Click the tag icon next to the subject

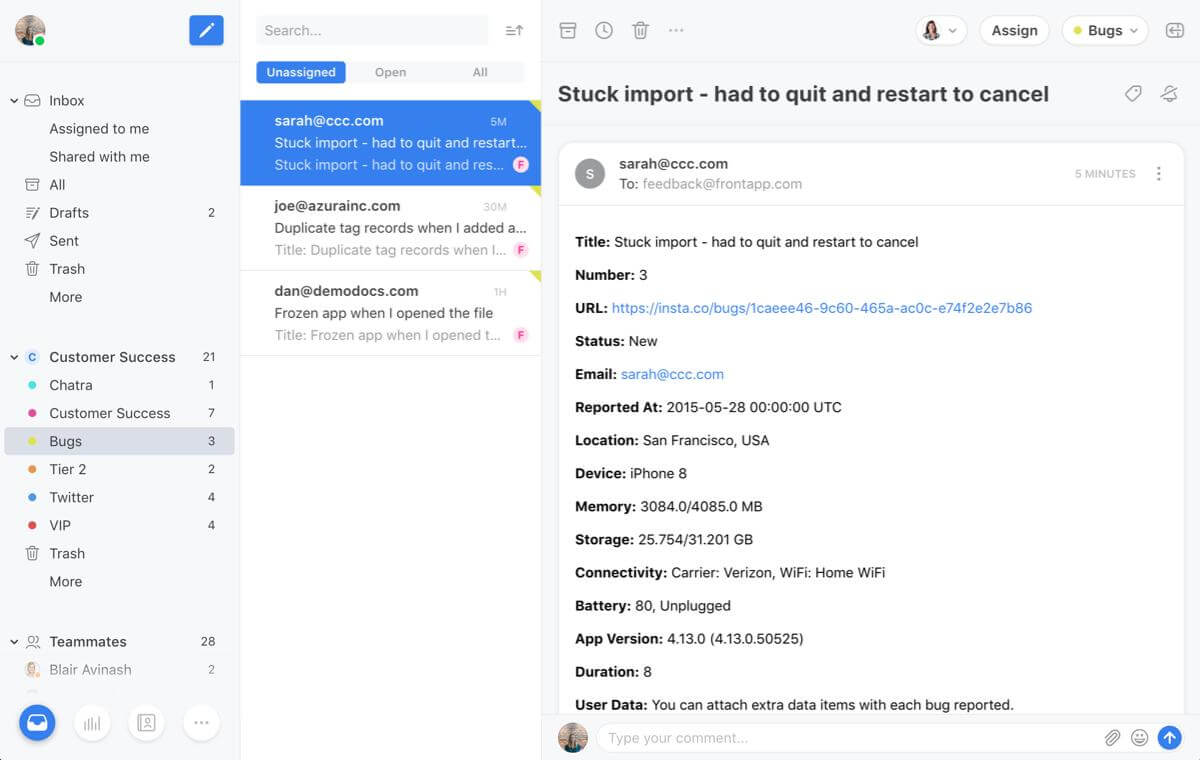coord(1133,93)
